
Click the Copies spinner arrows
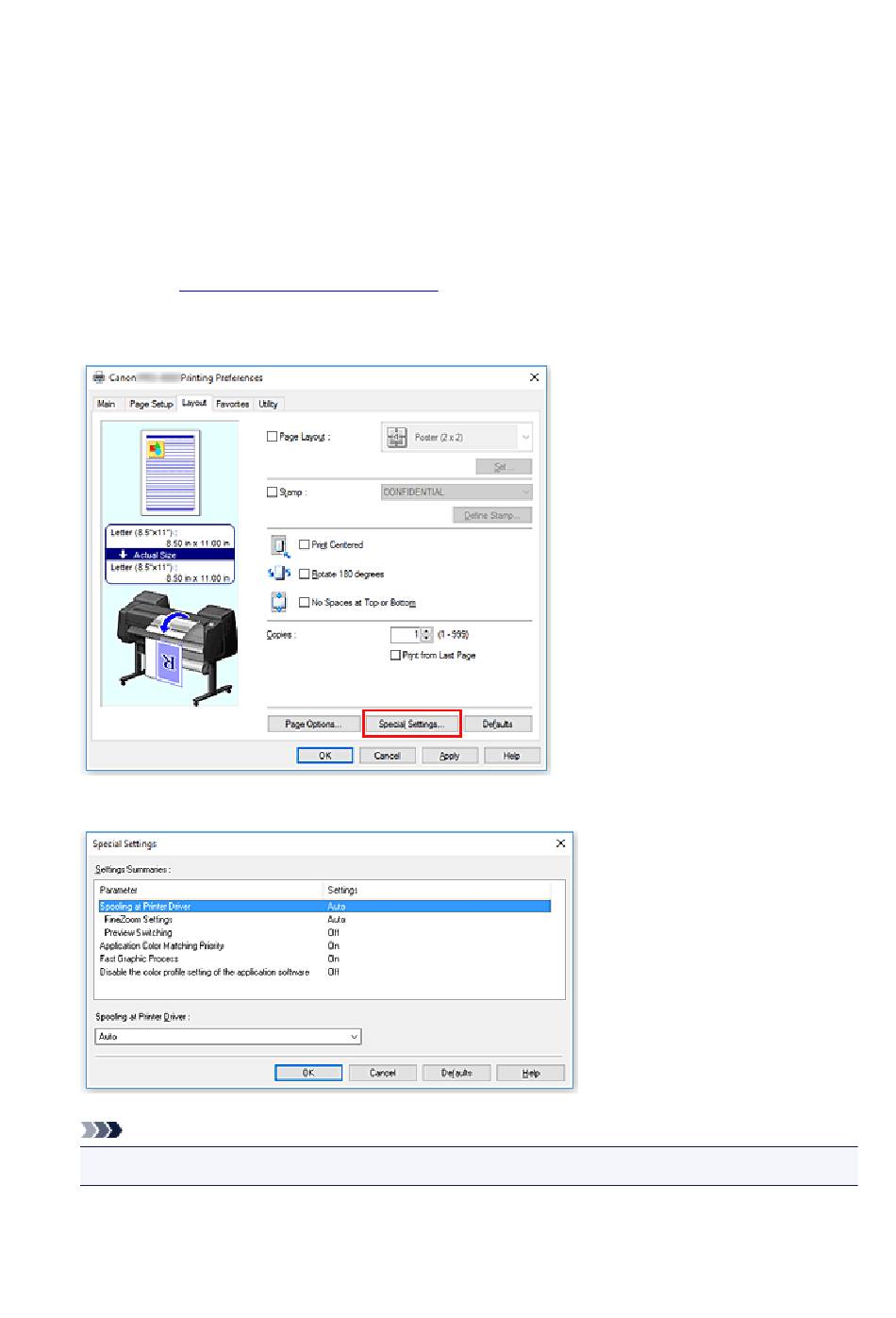tap(427, 635)
